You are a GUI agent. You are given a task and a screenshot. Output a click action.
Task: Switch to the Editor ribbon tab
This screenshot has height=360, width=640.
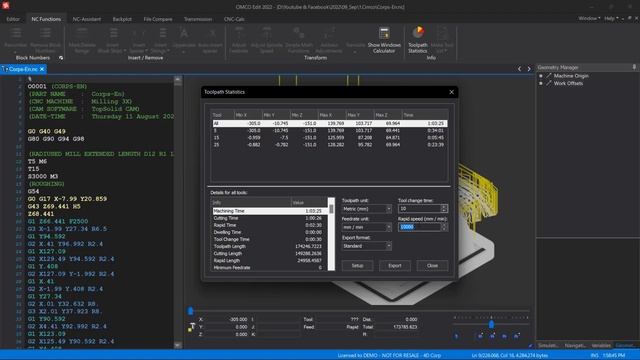[13, 19]
